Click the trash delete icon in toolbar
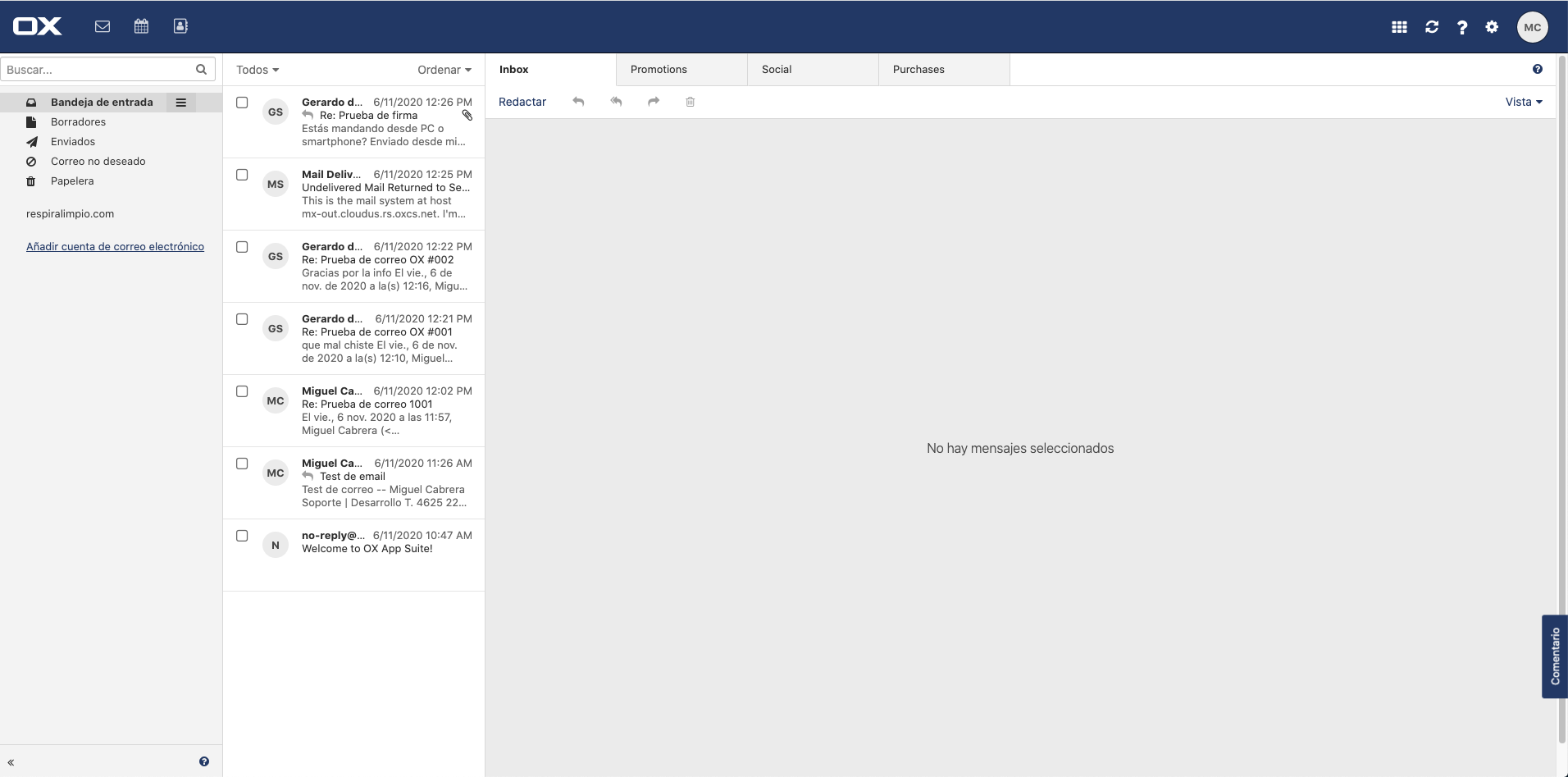 coord(691,102)
